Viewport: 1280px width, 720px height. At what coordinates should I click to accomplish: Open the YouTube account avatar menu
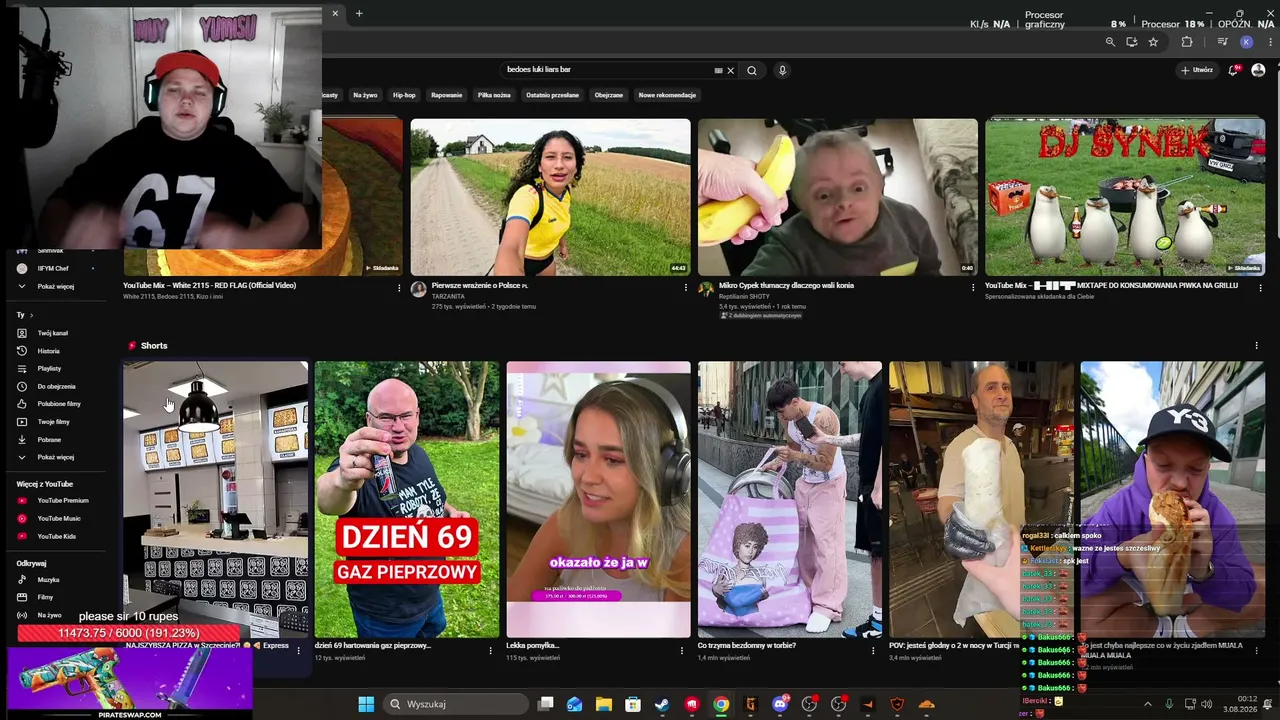[x=1258, y=70]
